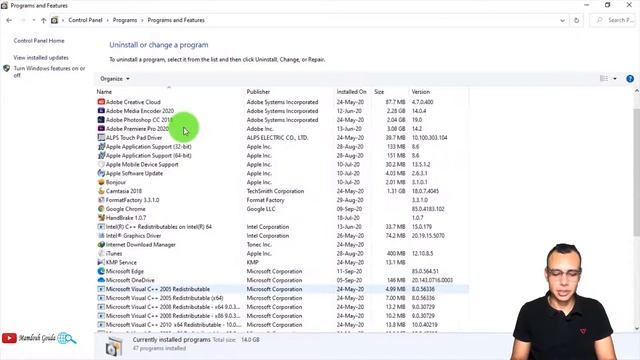
Task: Click Programs in the breadcrumb path
Action: (125, 20)
